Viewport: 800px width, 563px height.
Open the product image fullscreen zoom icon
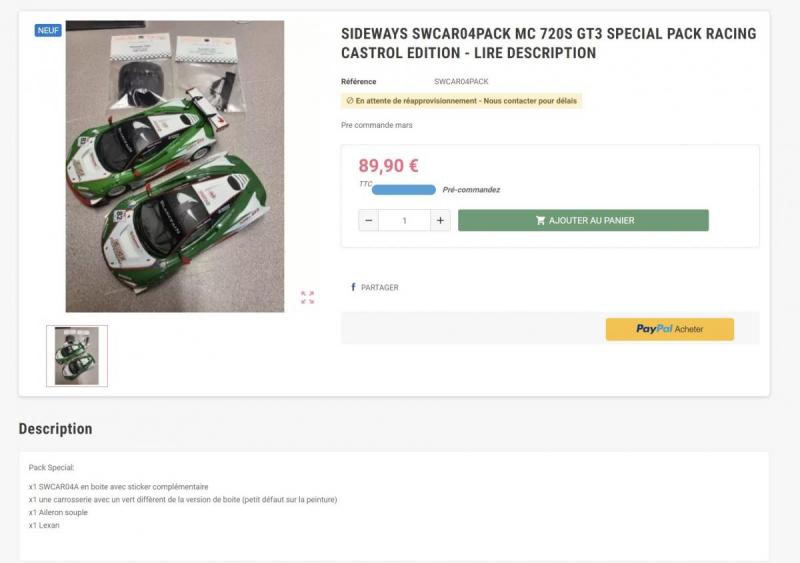(x=307, y=297)
